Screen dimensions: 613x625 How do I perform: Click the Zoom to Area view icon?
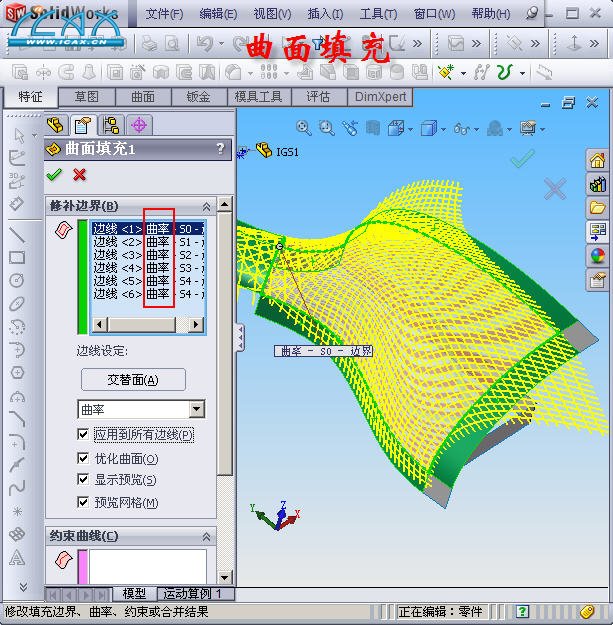[326, 128]
